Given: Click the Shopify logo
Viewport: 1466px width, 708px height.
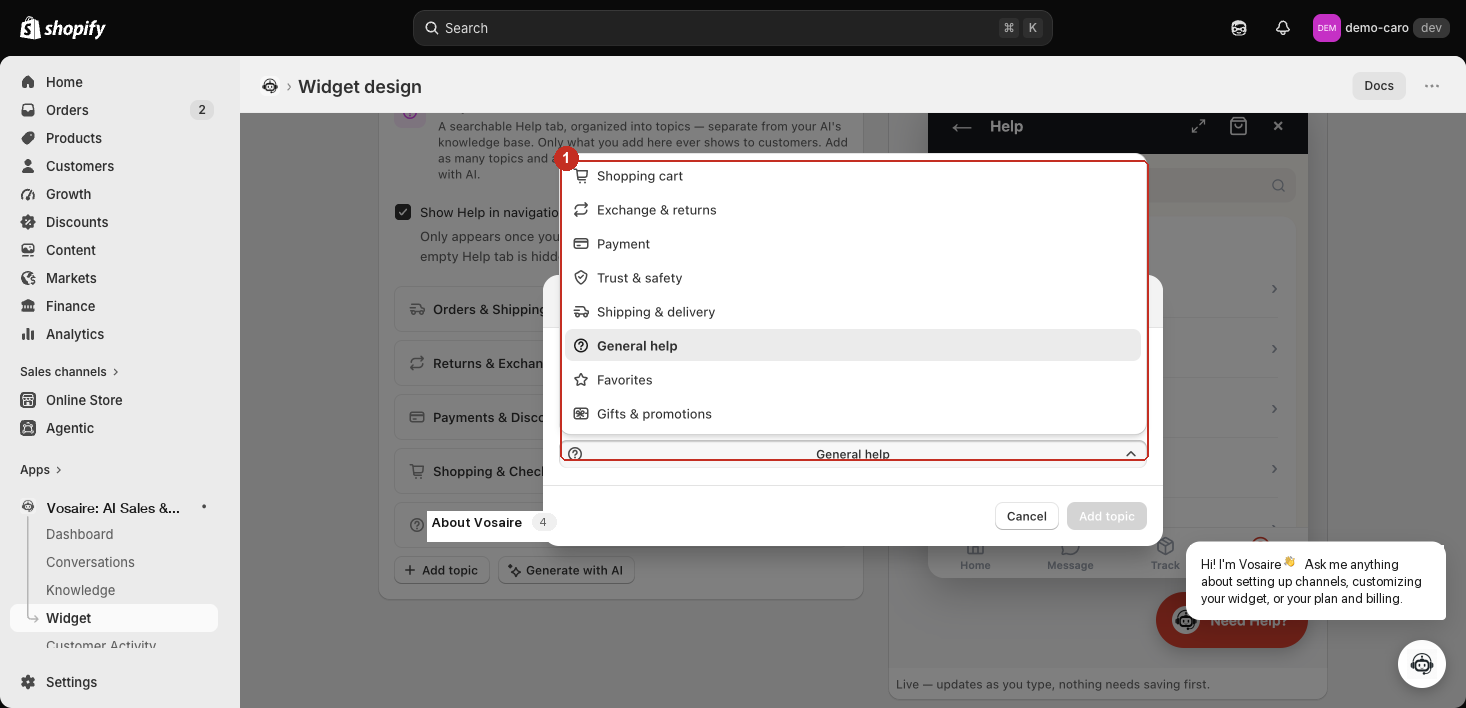Looking at the screenshot, I should pos(63,28).
